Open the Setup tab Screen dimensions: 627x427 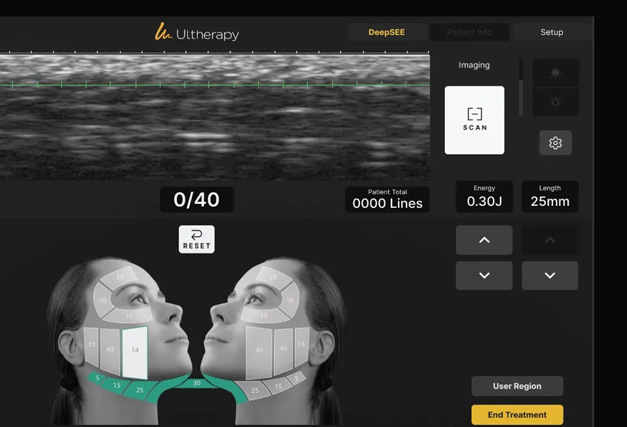552,32
